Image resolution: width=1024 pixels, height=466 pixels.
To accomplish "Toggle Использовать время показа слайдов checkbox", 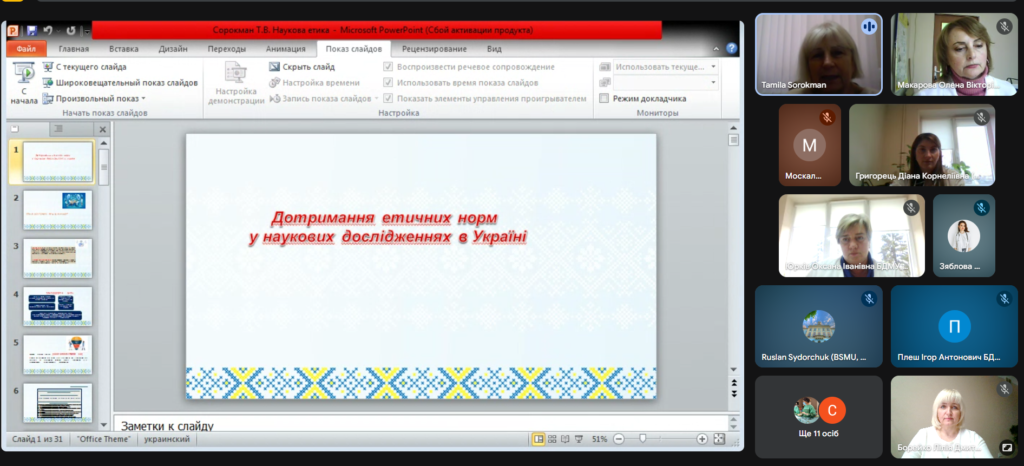I will 389,83.
